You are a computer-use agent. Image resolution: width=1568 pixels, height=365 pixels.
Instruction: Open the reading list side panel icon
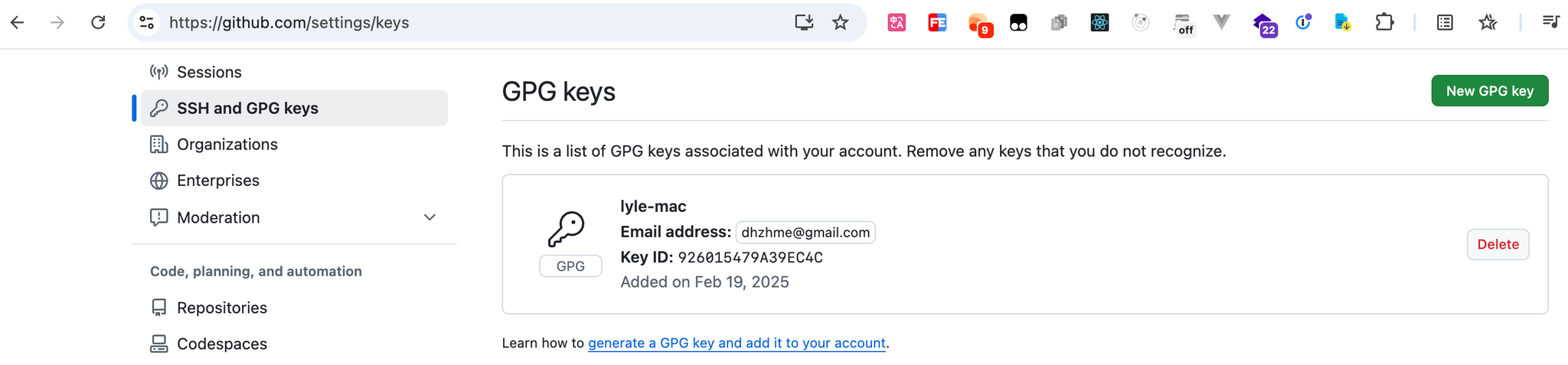pyautogui.click(x=1445, y=23)
